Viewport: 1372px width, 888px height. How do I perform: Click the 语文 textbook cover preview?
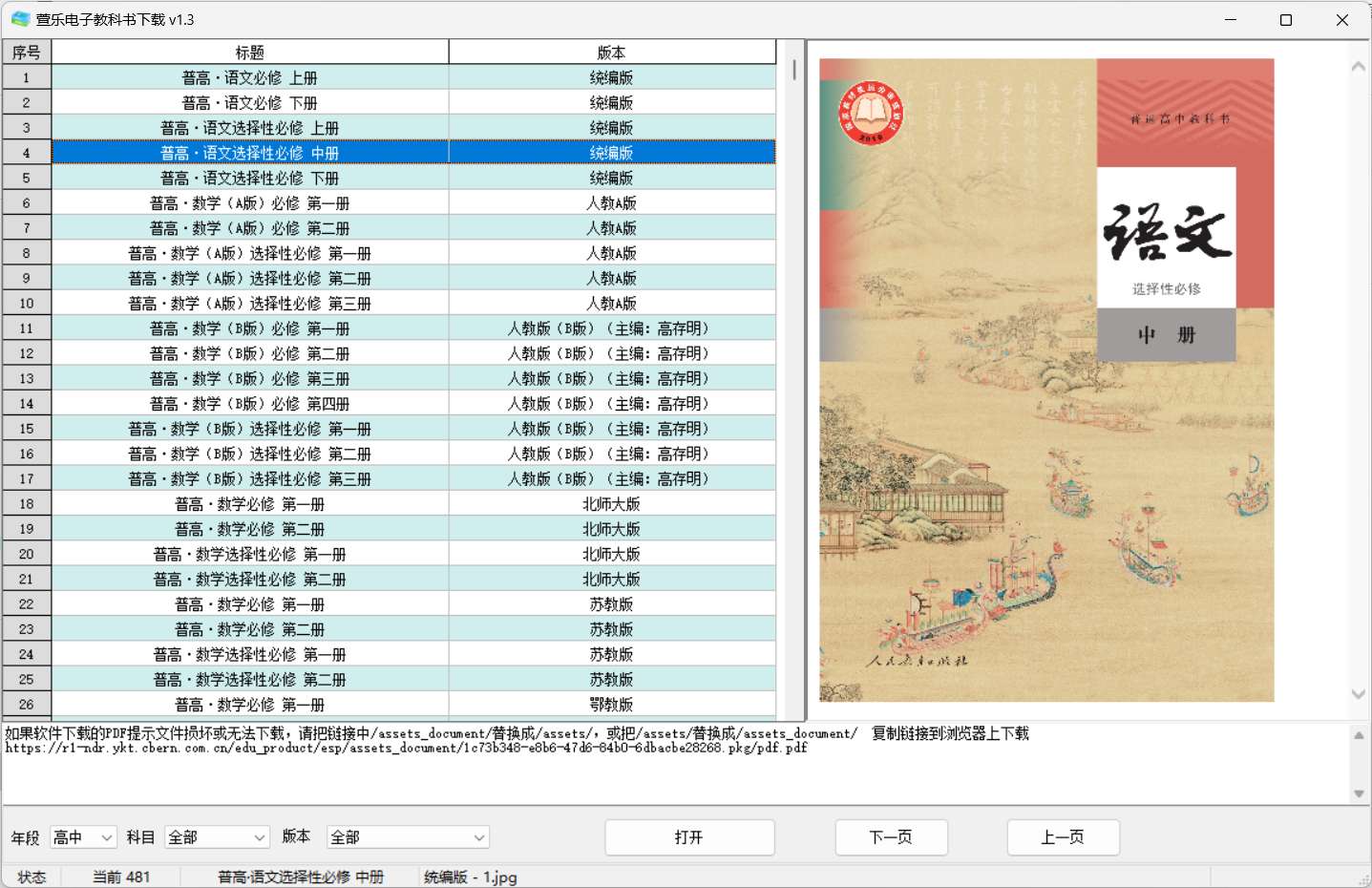click(x=1046, y=380)
